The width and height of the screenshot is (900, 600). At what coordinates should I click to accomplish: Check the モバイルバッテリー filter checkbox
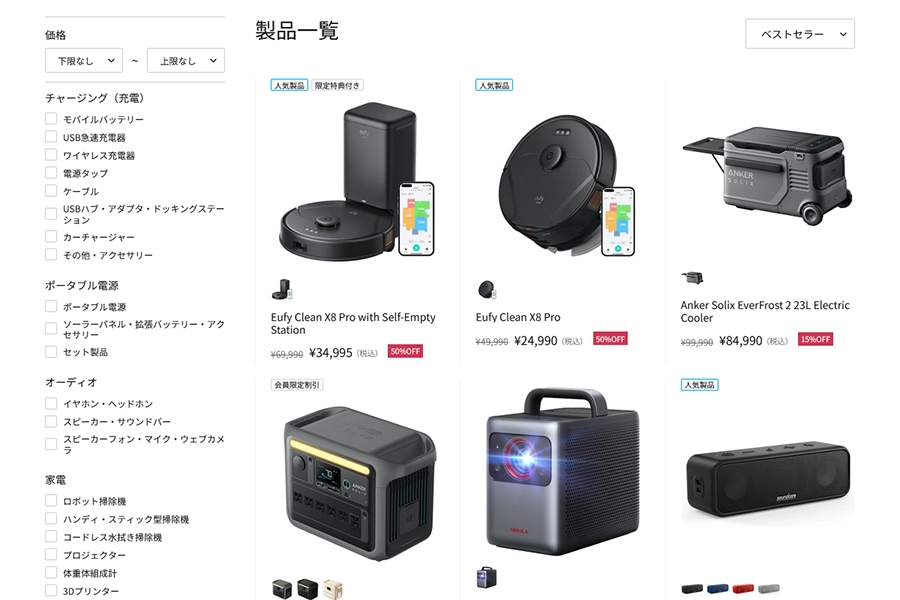[x=51, y=119]
